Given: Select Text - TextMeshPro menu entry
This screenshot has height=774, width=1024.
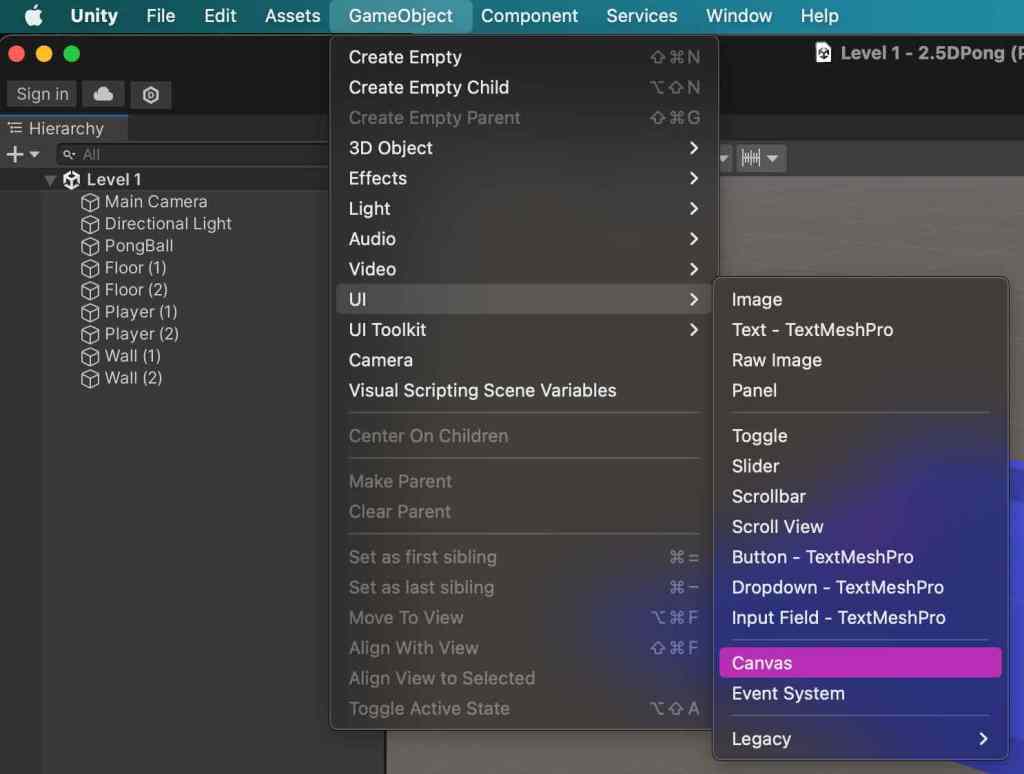Looking at the screenshot, I should 812,330.
